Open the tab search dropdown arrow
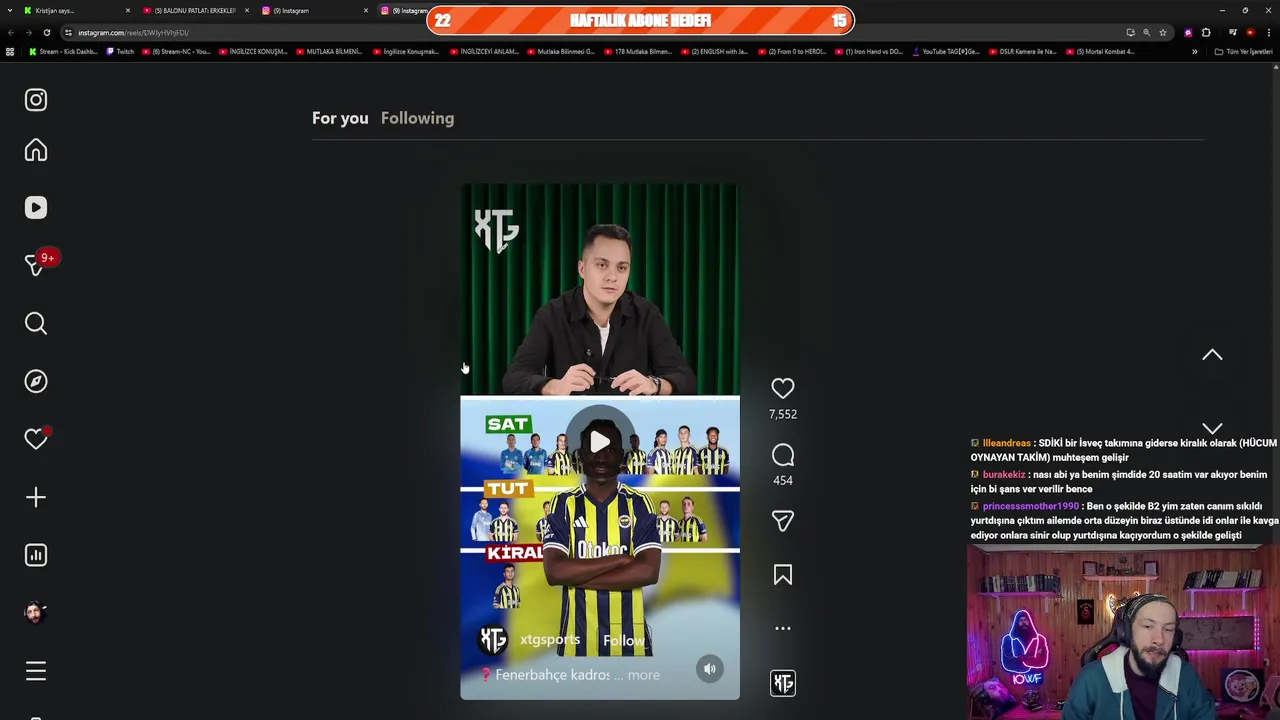The height and width of the screenshot is (720, 1280). coord(10,10)
